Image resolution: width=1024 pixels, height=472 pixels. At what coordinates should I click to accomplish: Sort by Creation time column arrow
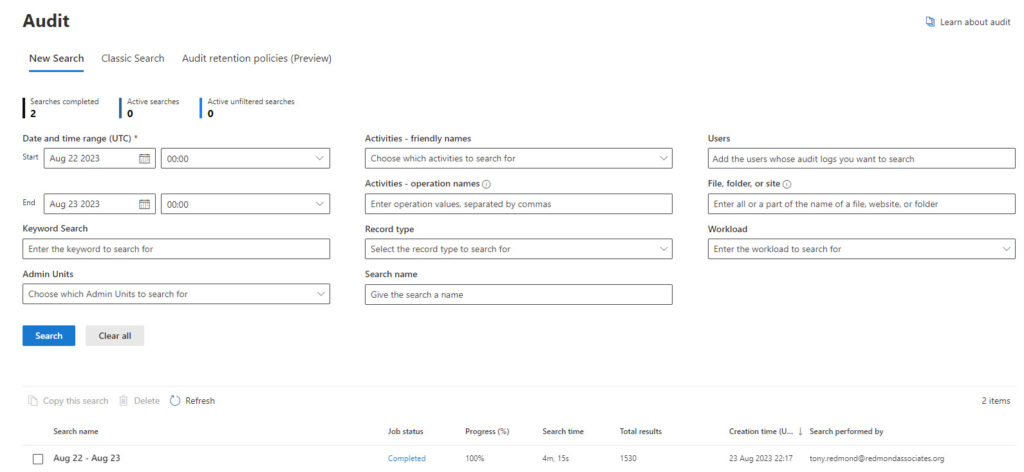click(x=801, y=432)
